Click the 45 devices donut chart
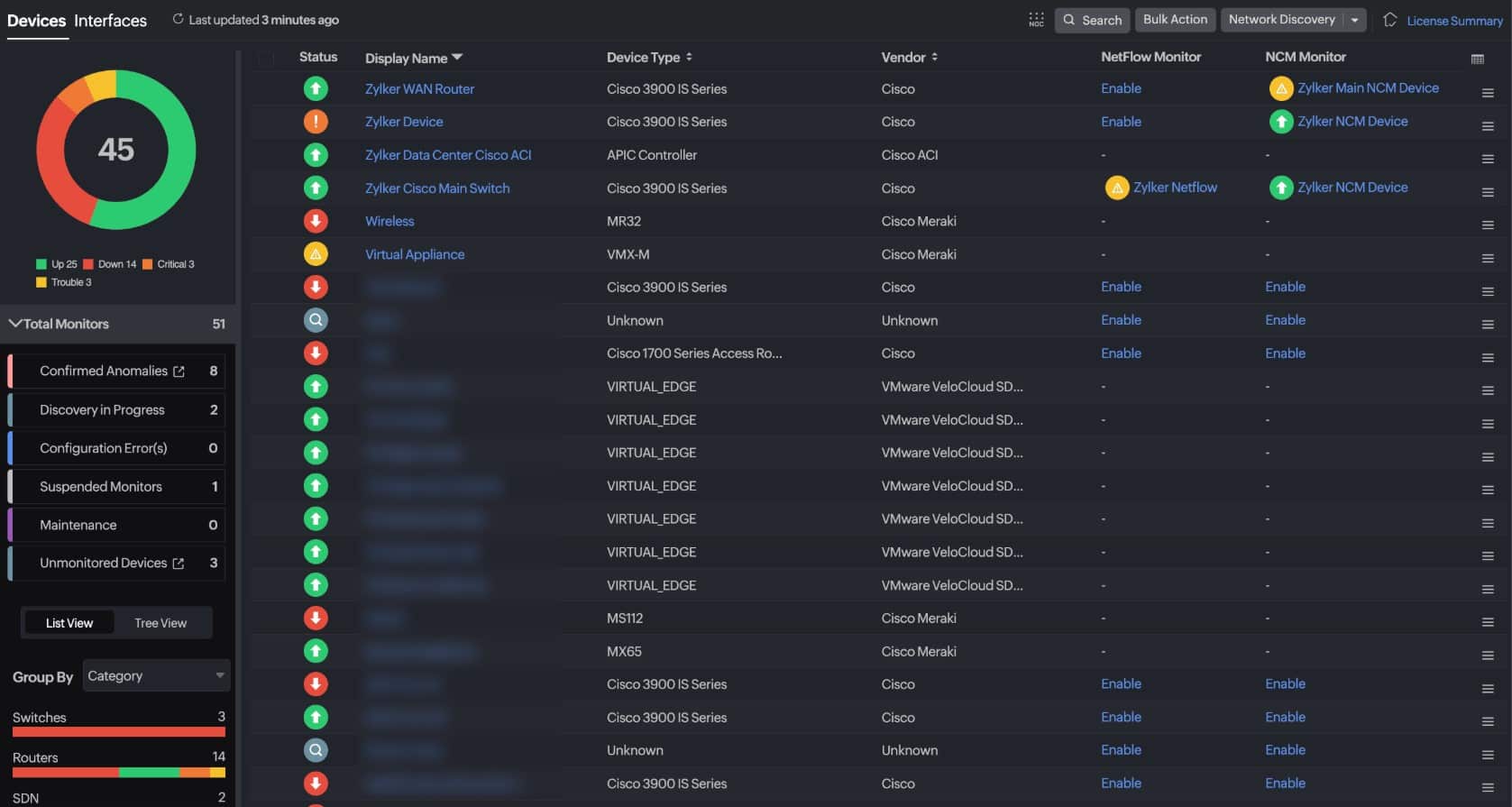 pos(116,150)
